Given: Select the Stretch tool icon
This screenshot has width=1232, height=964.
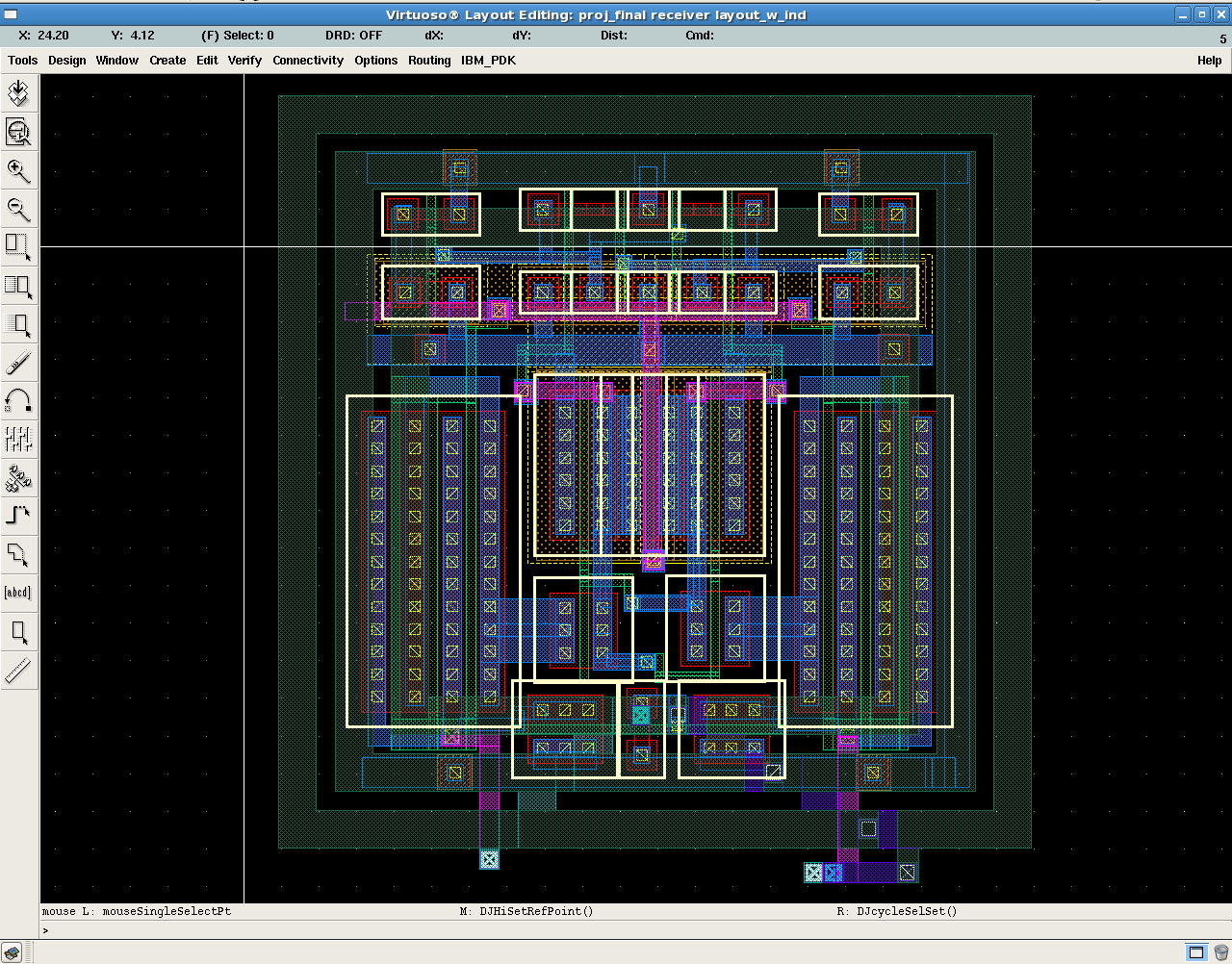Looking at the screenshot, I should tap(18, 247).
